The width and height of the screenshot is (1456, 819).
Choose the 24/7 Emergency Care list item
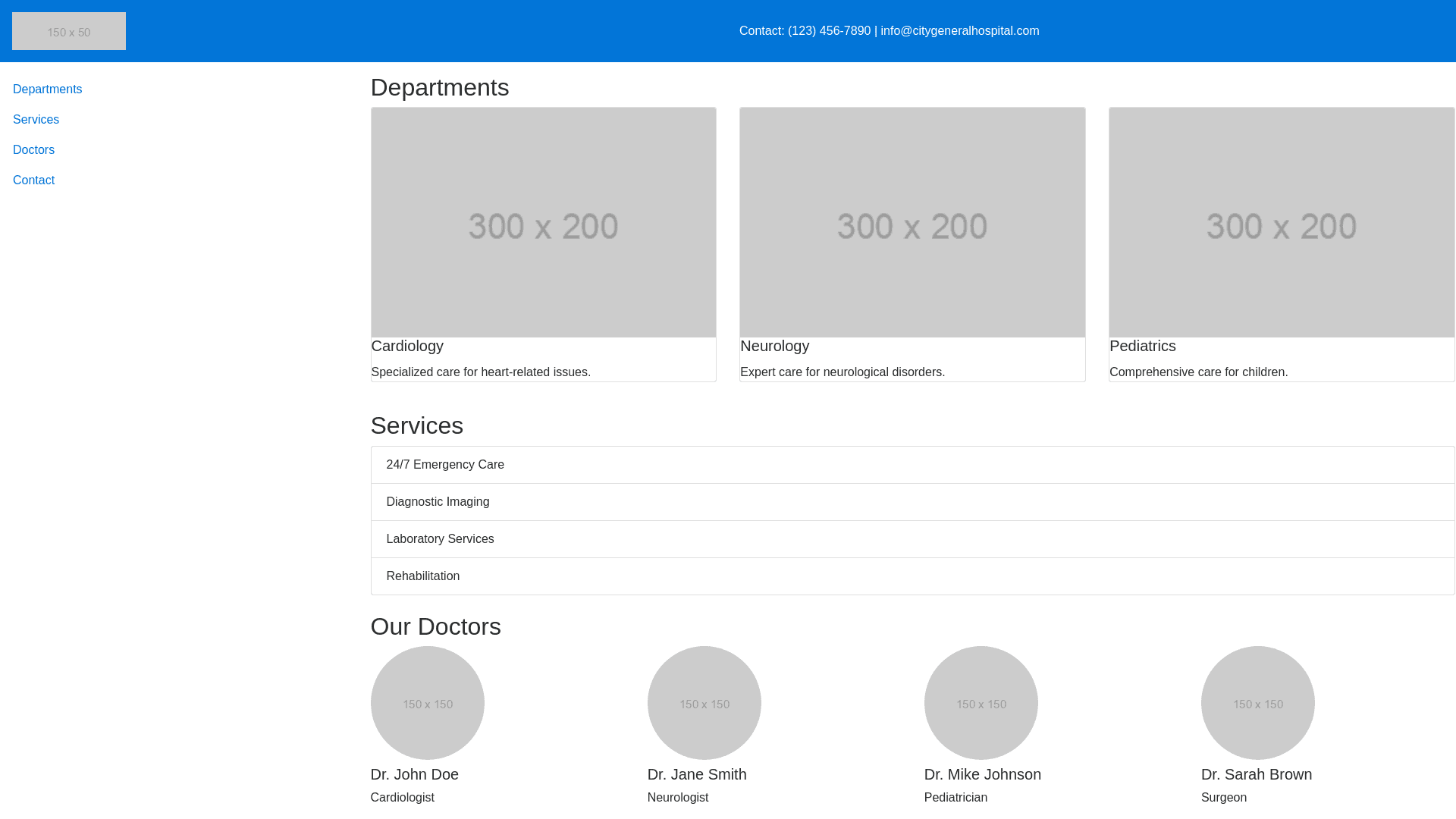(x=445, y=465)
